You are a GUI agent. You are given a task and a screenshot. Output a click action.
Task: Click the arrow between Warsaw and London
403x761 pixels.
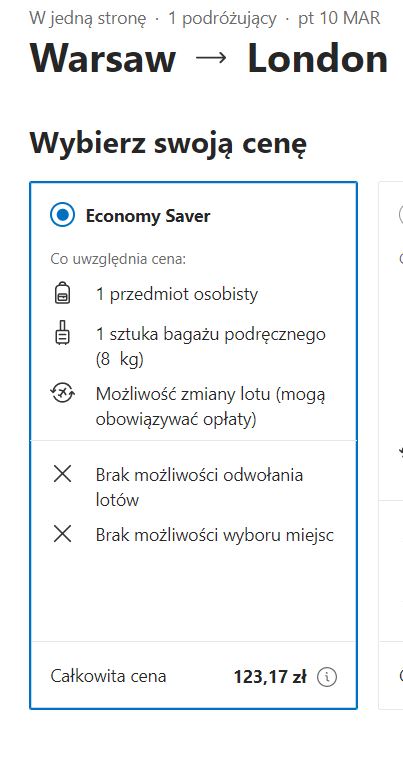[x=211, y=58]
